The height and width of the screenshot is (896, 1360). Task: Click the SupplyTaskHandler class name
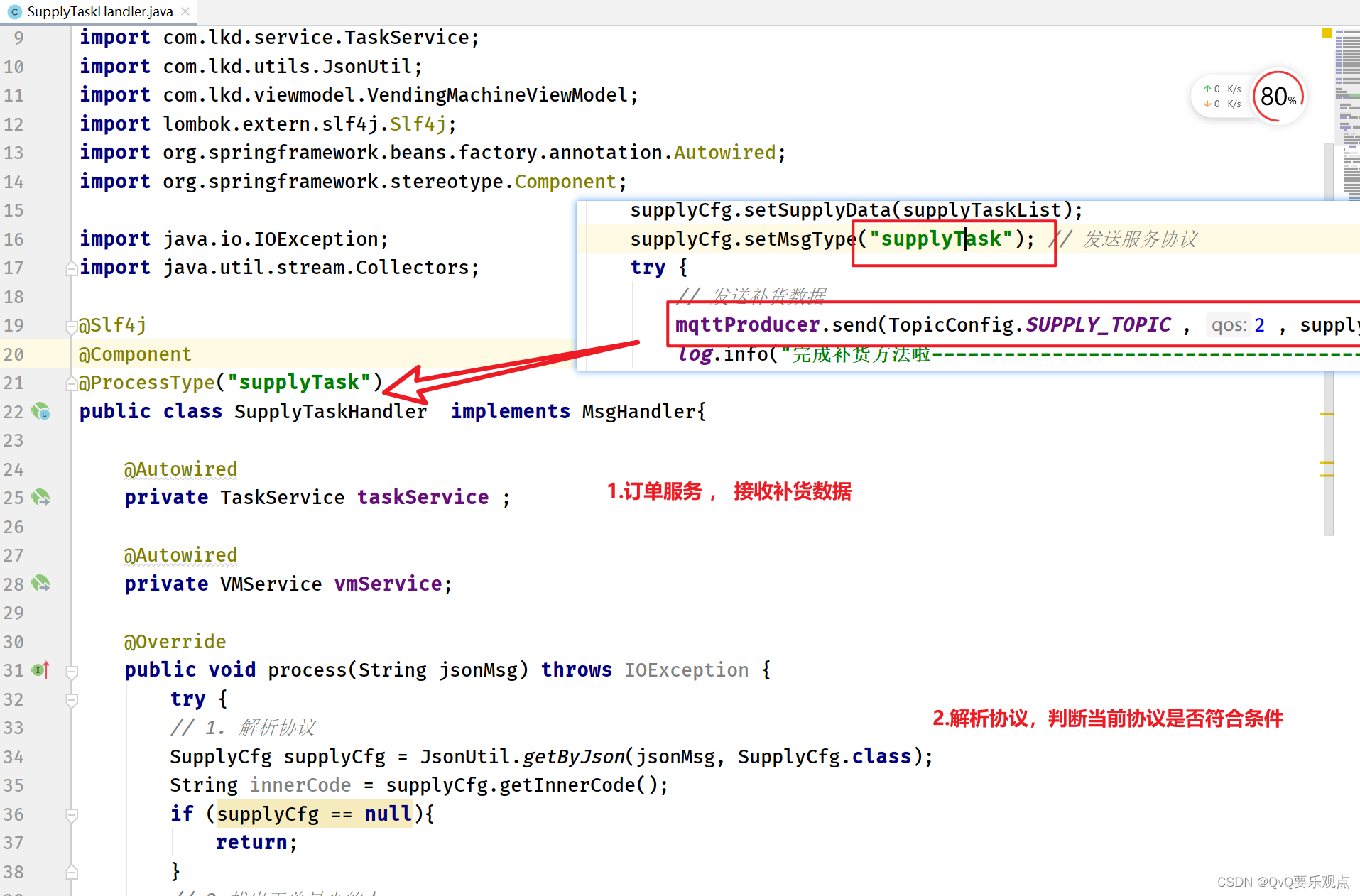331,412
